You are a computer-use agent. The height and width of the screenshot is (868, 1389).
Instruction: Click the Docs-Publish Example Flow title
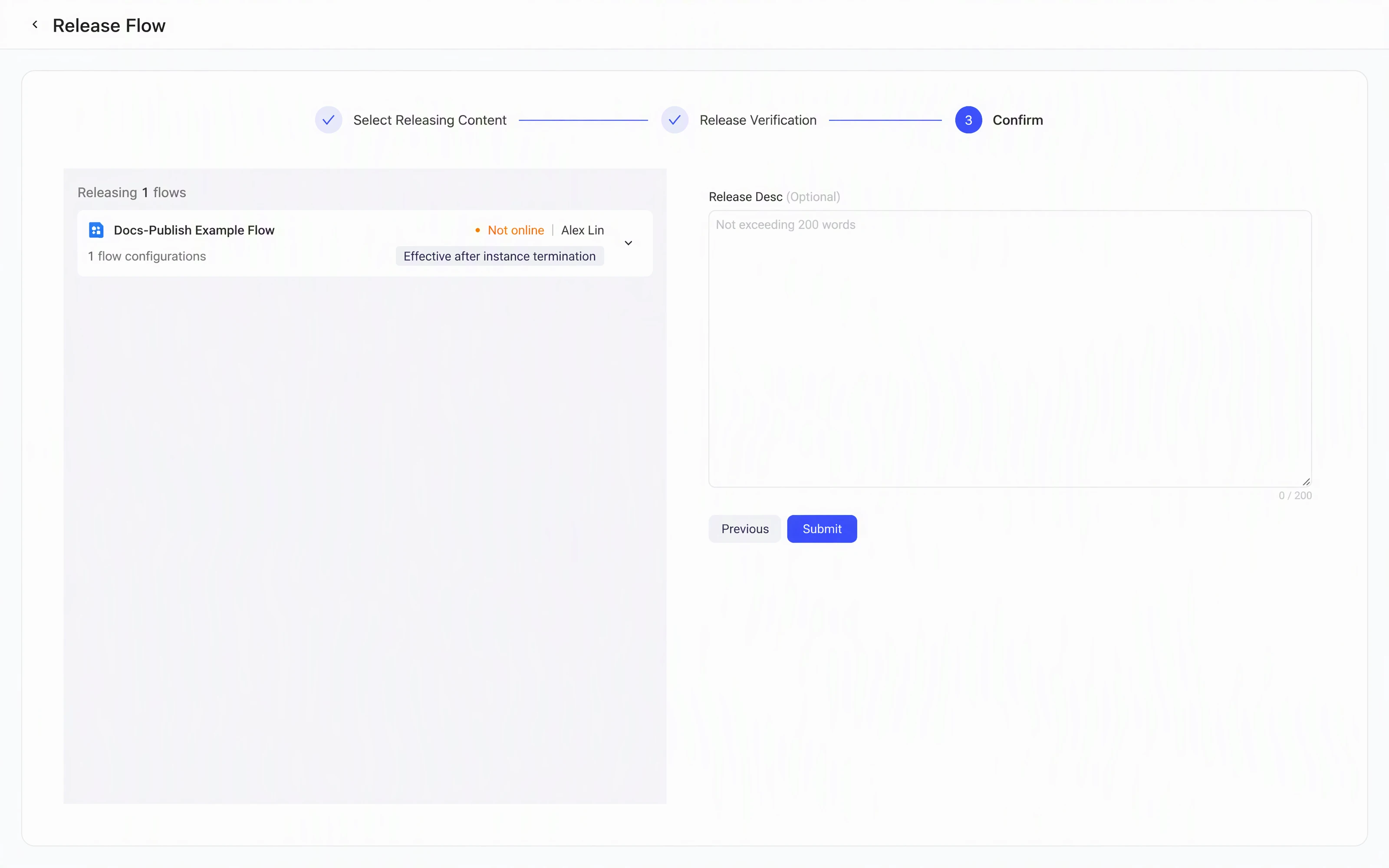(194, 230)
